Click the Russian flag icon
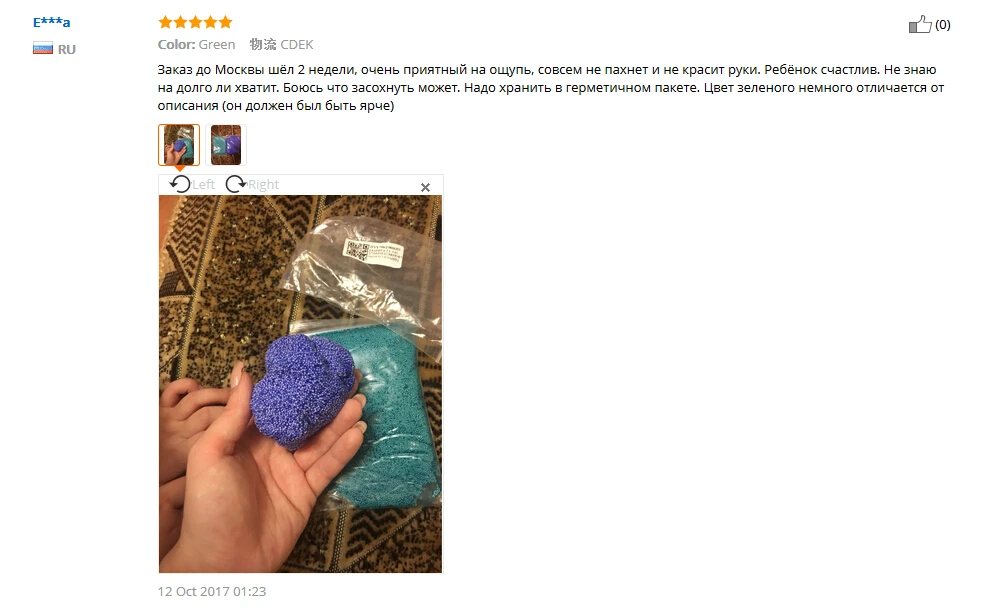This screenshot has height=615, width=983. click(x=43, y=48)
